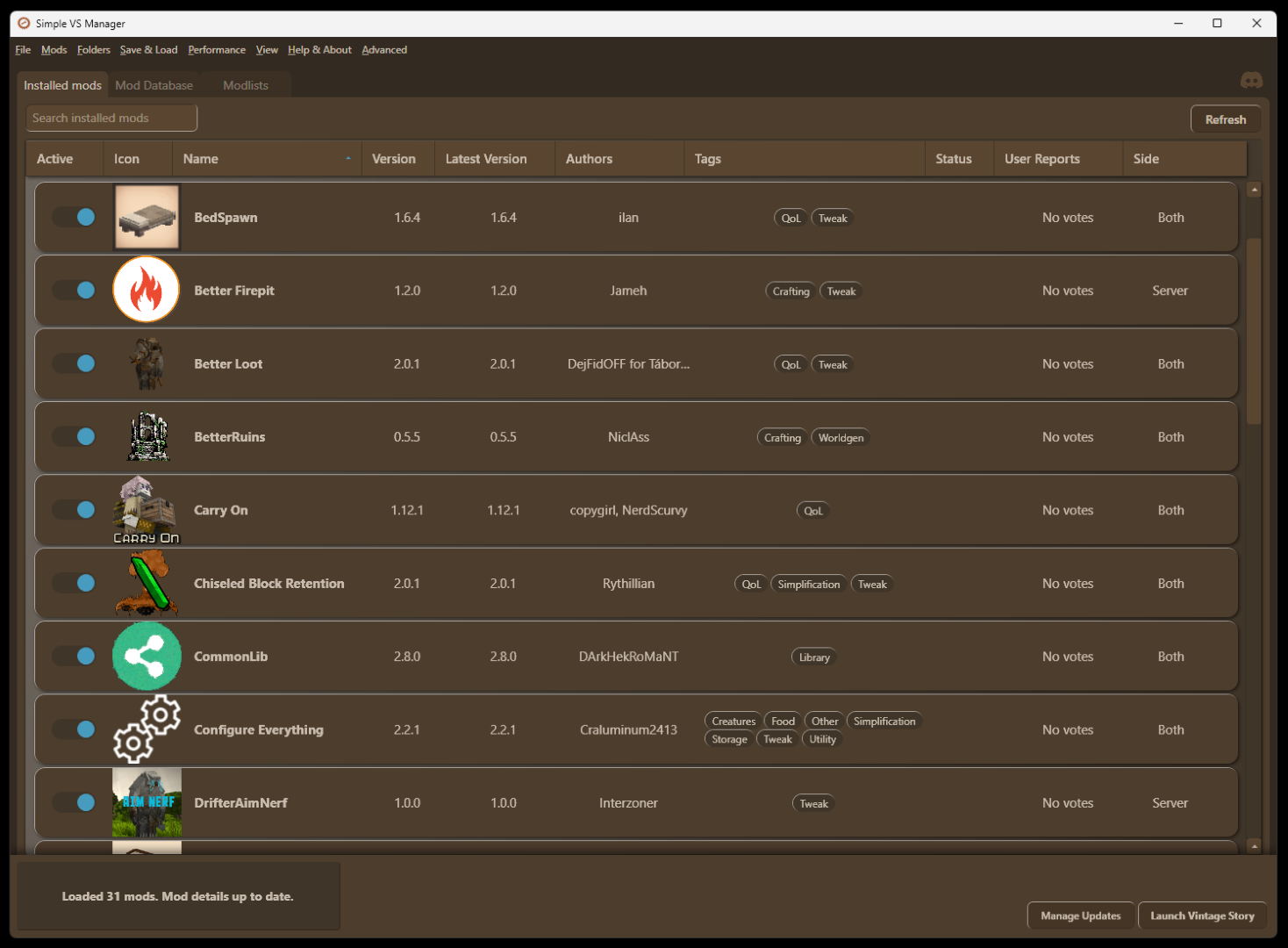1288x948 pixels.
Task: Click the BedSpawn mod bed icon
Action: tap(147, 217)
